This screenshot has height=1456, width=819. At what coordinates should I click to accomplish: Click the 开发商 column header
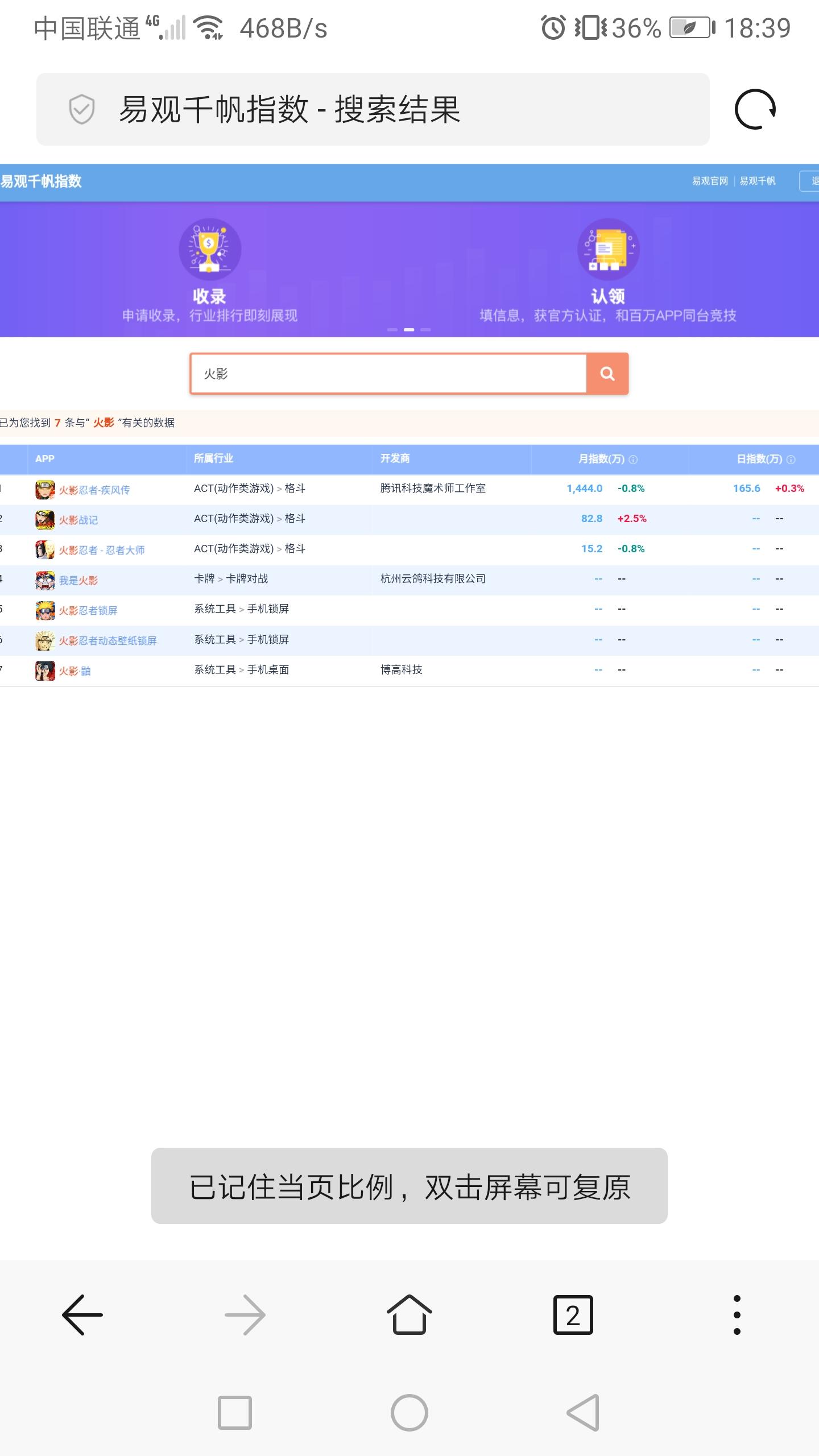[x=395, y=458]
